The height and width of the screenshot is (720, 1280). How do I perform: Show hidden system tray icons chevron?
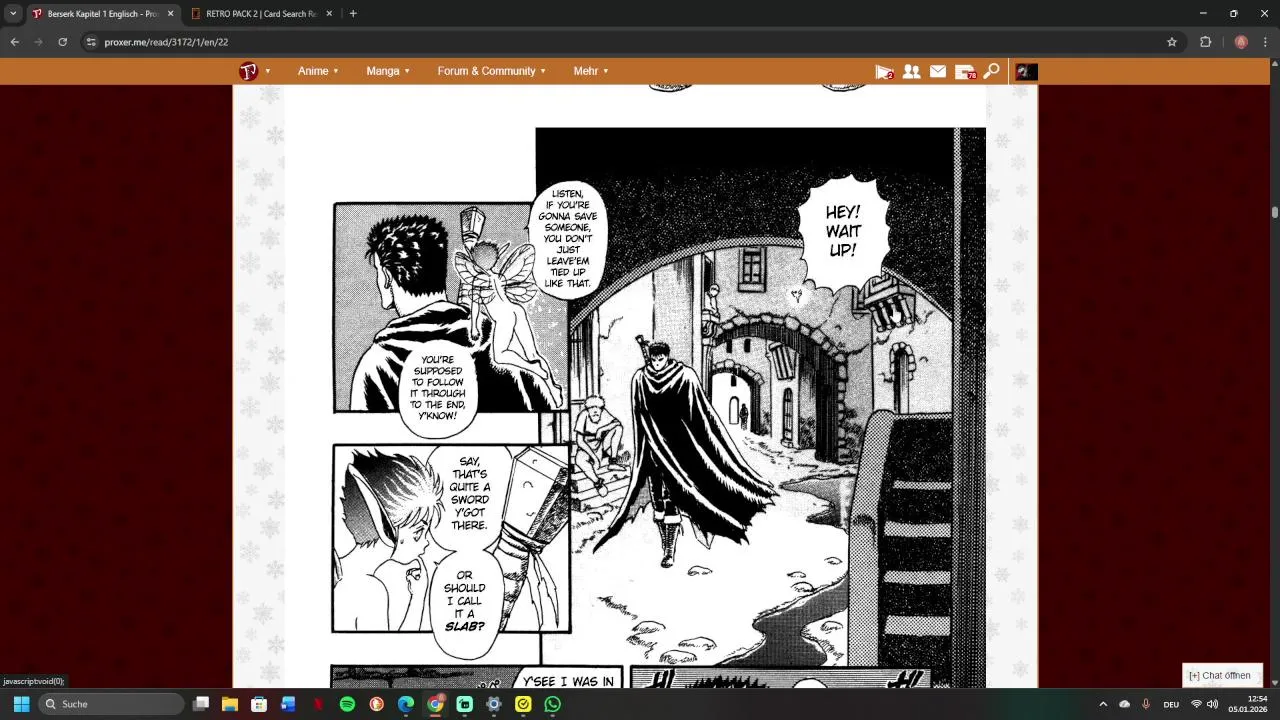[x=1103, y=704]
